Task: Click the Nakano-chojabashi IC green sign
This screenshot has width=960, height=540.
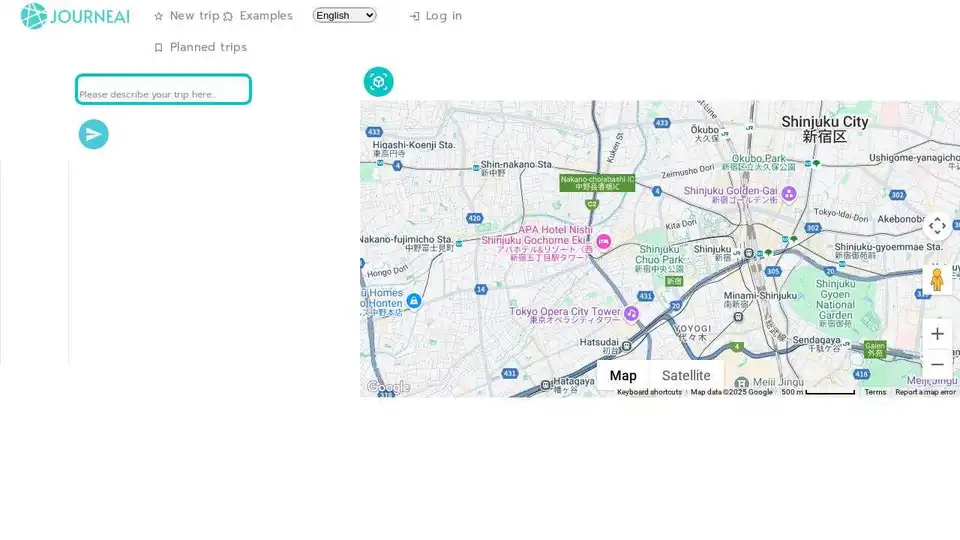Action: pos(597,183)
